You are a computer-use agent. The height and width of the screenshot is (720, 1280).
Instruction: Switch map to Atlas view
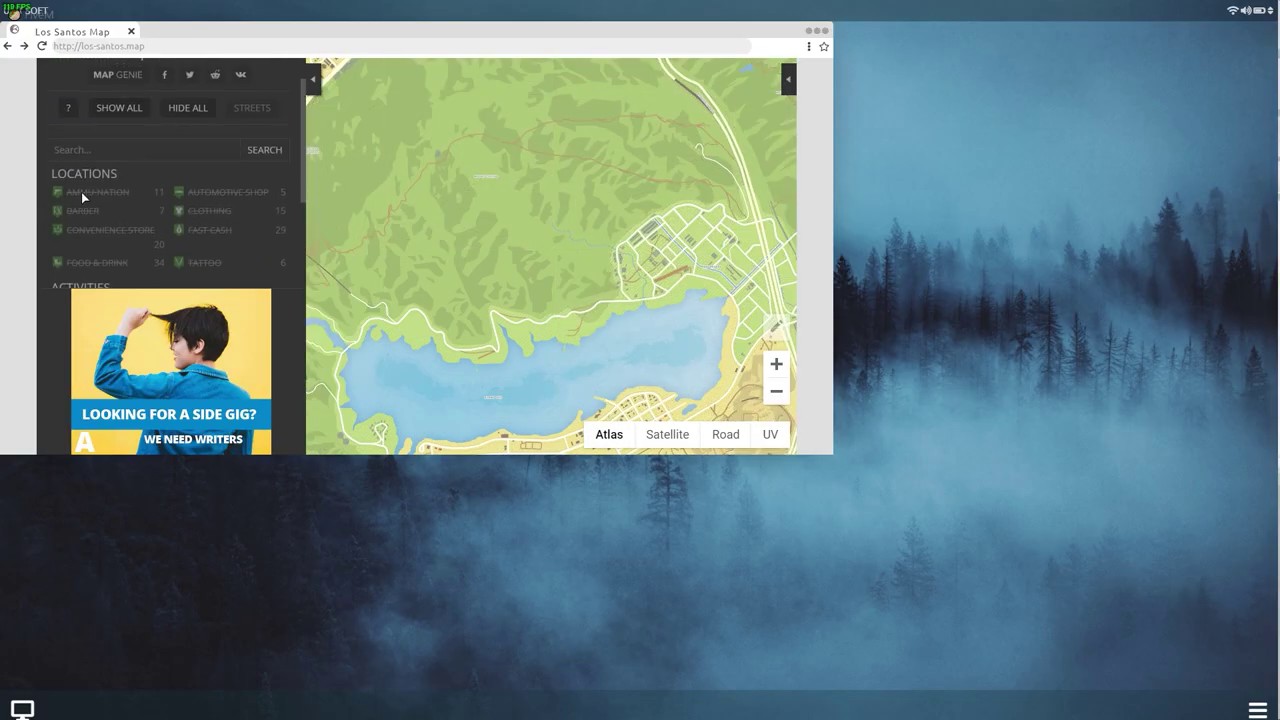[609, 435]
